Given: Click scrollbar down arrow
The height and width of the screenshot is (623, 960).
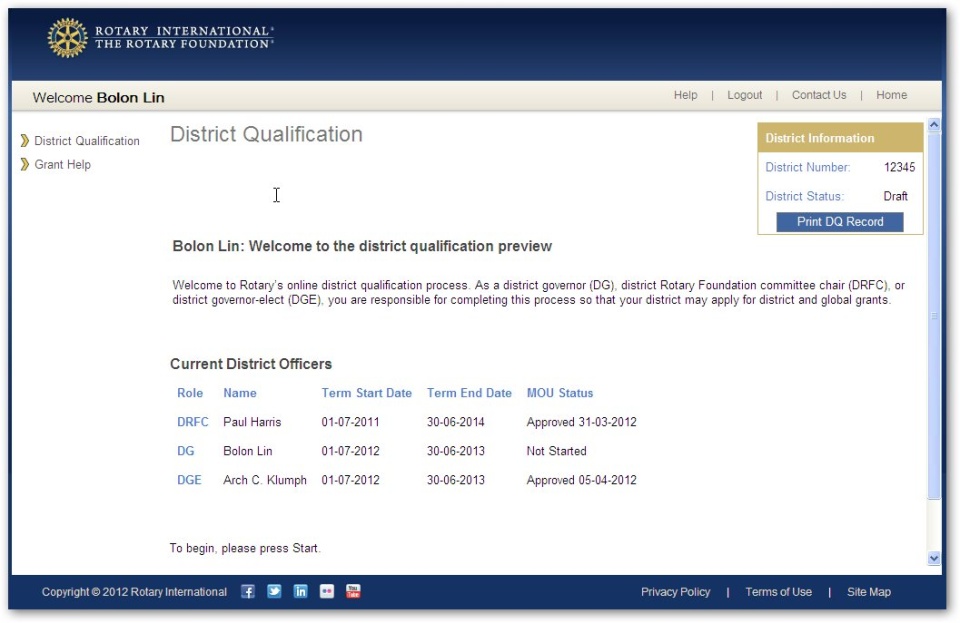Looking at the screenshot, I should click(934, 558).
